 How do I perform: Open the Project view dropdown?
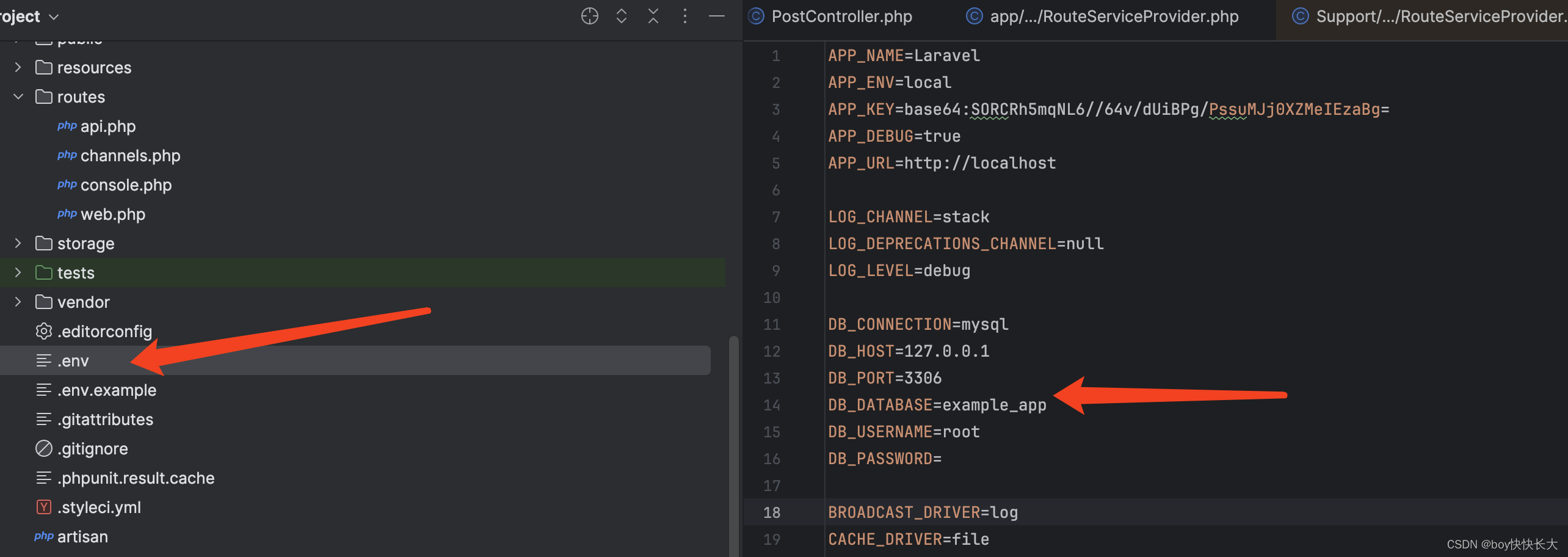[54, 17]
